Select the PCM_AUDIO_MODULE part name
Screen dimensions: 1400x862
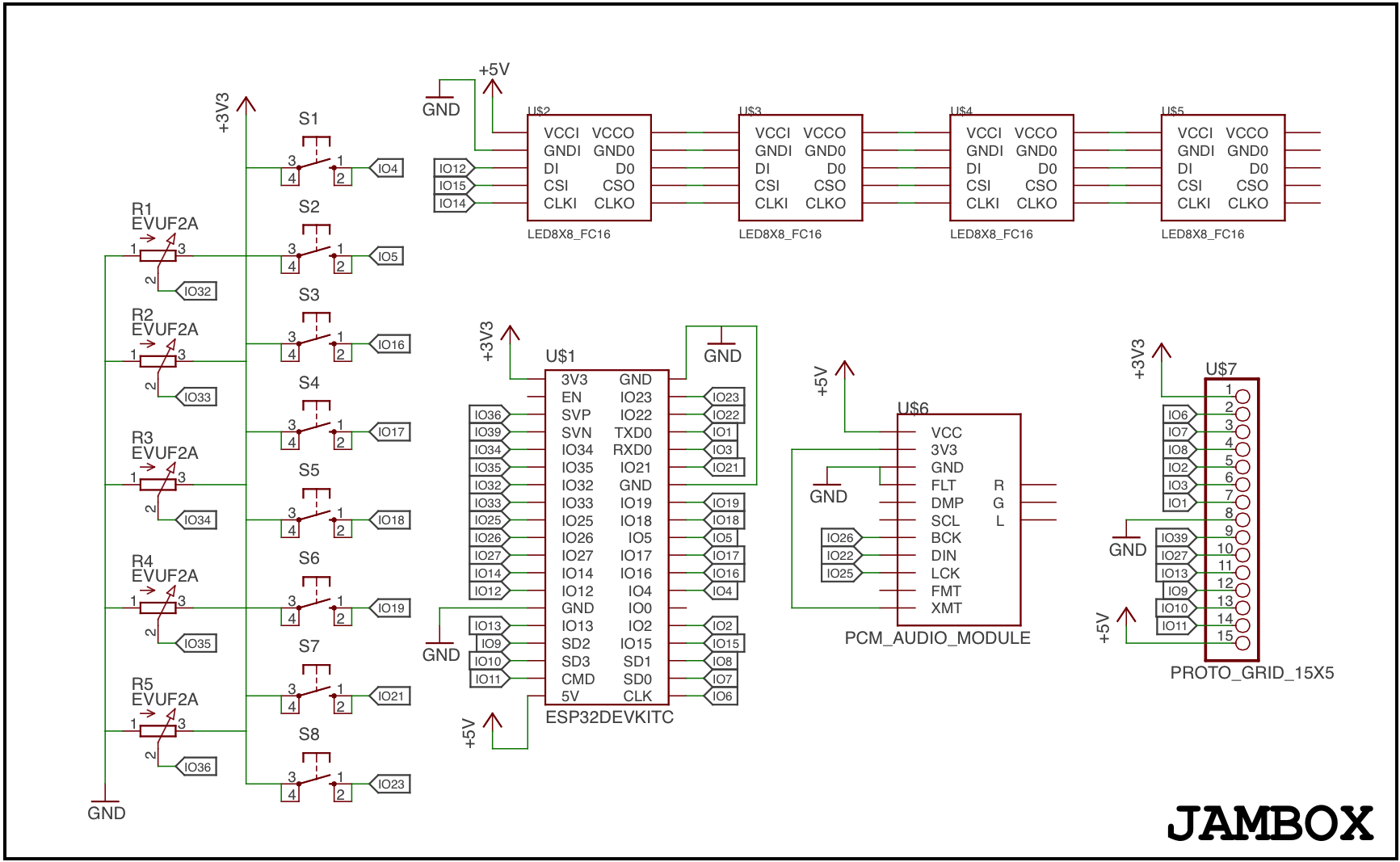pyautogui.click(x=937, y=638)
